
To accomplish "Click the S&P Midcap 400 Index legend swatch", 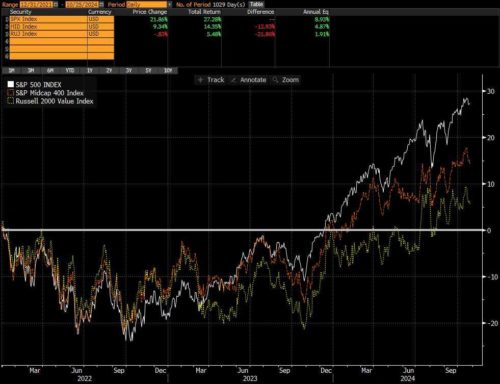I will click(x=11, y=93).
